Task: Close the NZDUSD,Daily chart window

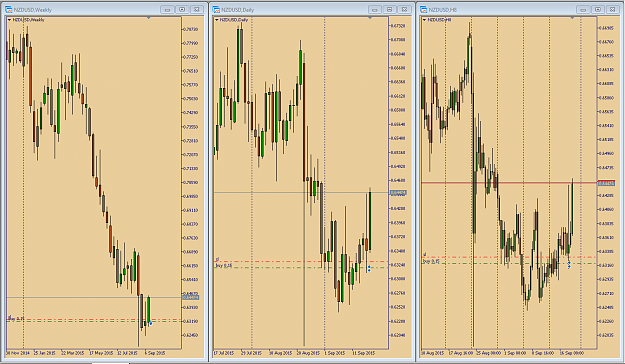Action: (404, 10)
